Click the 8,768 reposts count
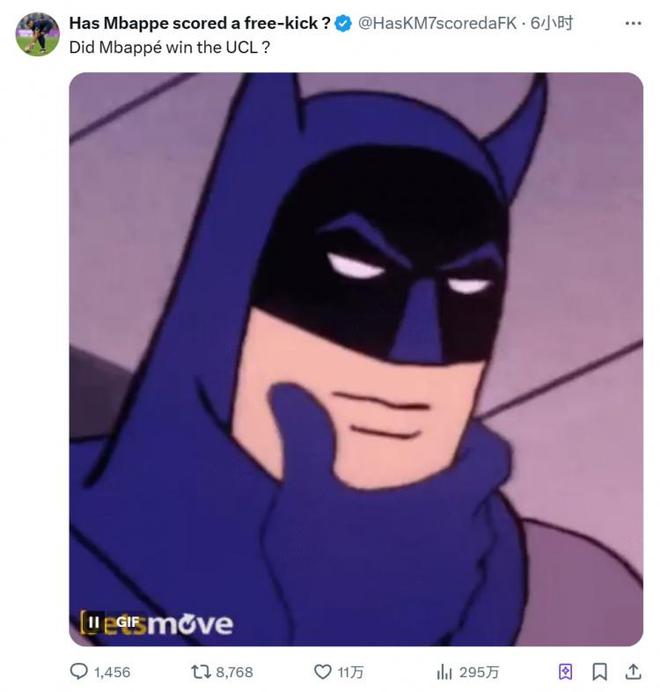Viewport: 660px width, 692px height. 235,672
